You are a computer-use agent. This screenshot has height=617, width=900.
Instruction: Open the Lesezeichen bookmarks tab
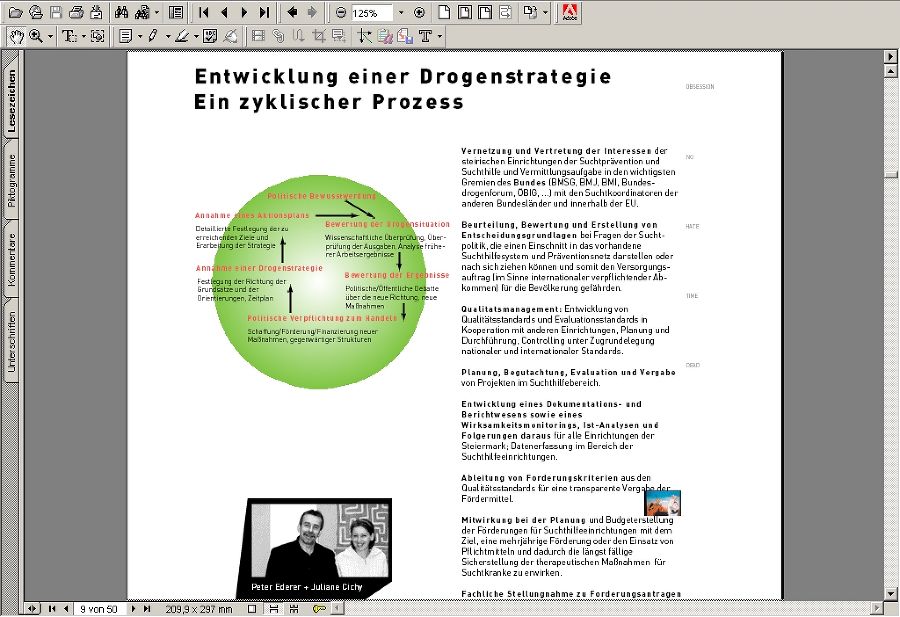pyautogui.click(x=11, y=101)
